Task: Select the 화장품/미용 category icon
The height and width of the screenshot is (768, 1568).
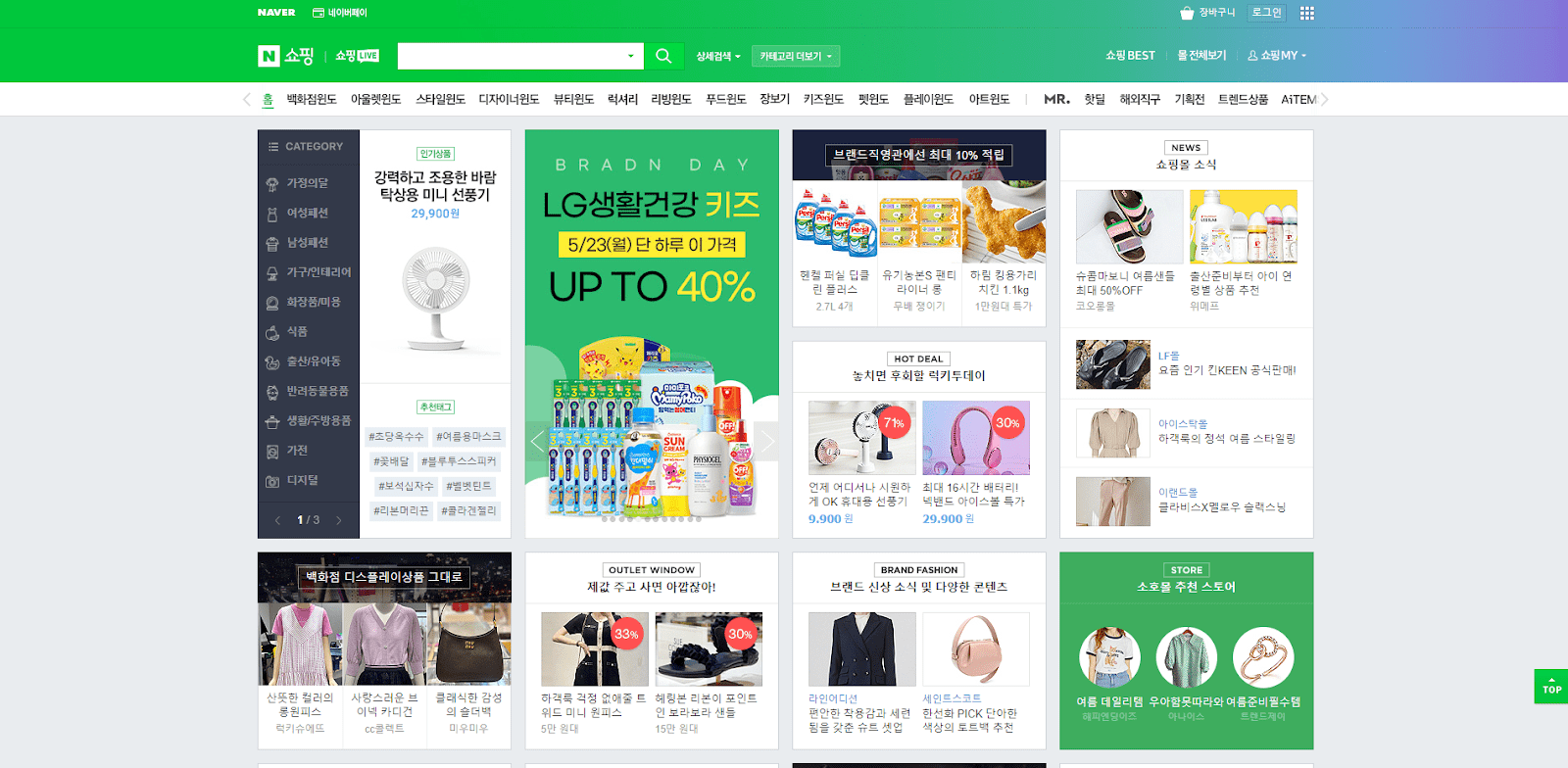Action: coord(272,303)
